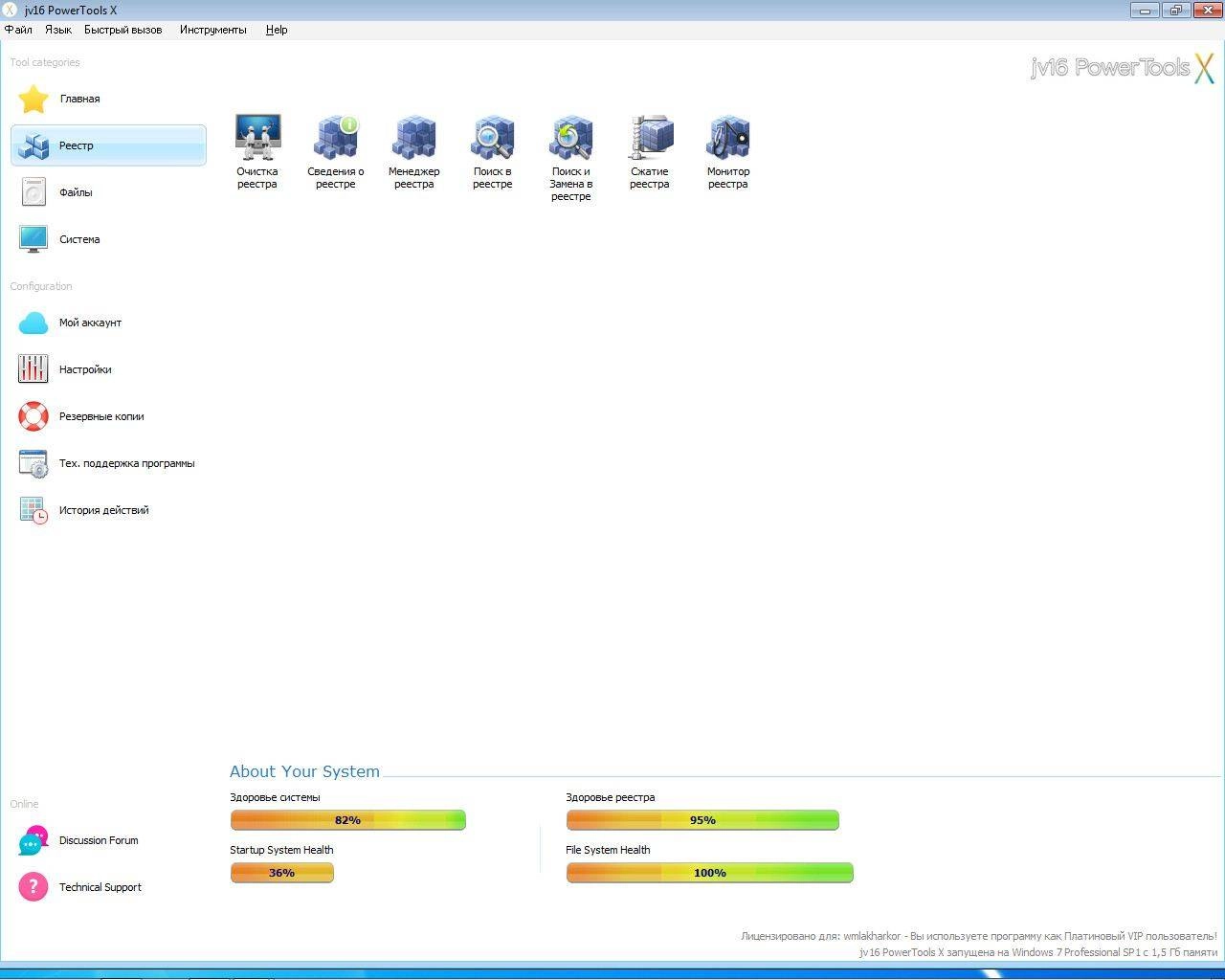Restore down the window
Viewport: 1225px width, 980px height.
1175,10
